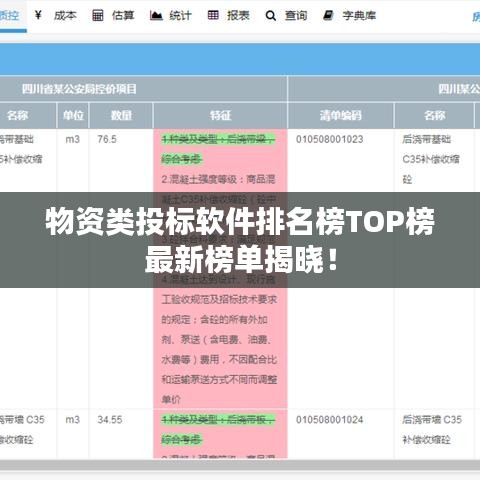The height and width of the screenshot is (480, 480).
Task: Click the 和运输泵送方式不同而调整 line
Action: (x=219, y=379)
